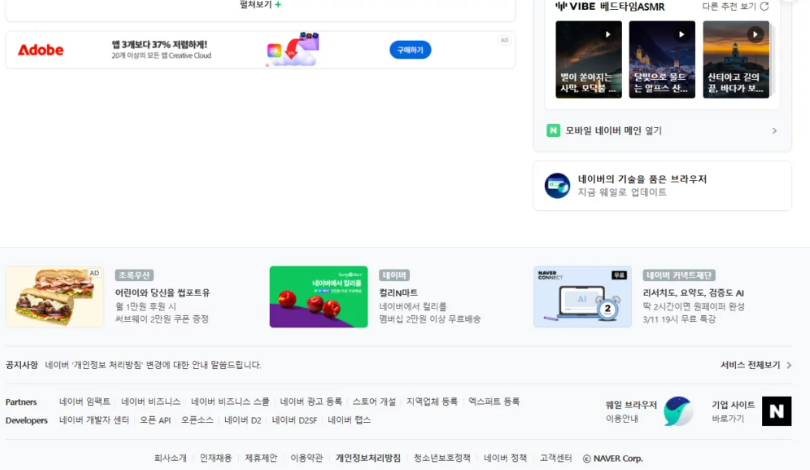The image size is (810, 470).
Task: Click the VIBE waveform logo icon
Action: 560,6
